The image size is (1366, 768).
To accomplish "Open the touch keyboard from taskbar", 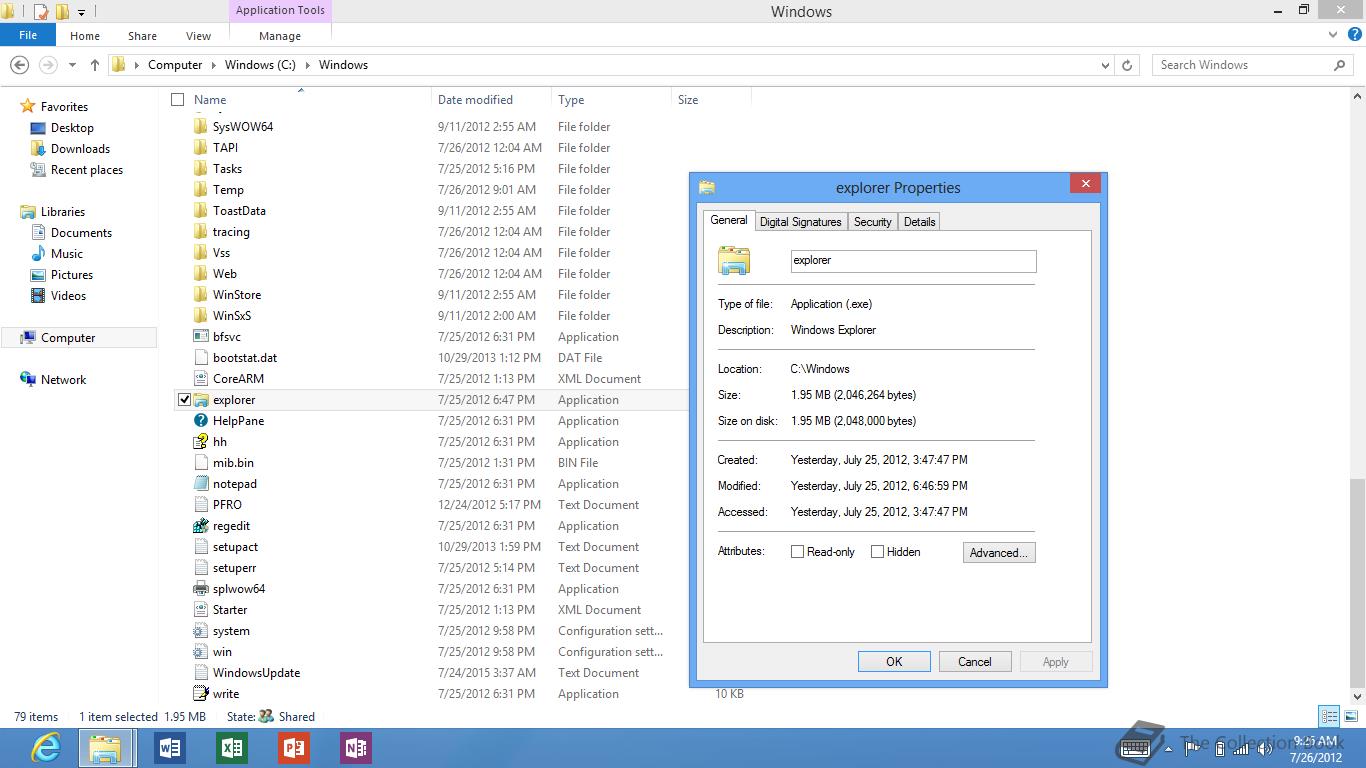I will pos(1134,748).
